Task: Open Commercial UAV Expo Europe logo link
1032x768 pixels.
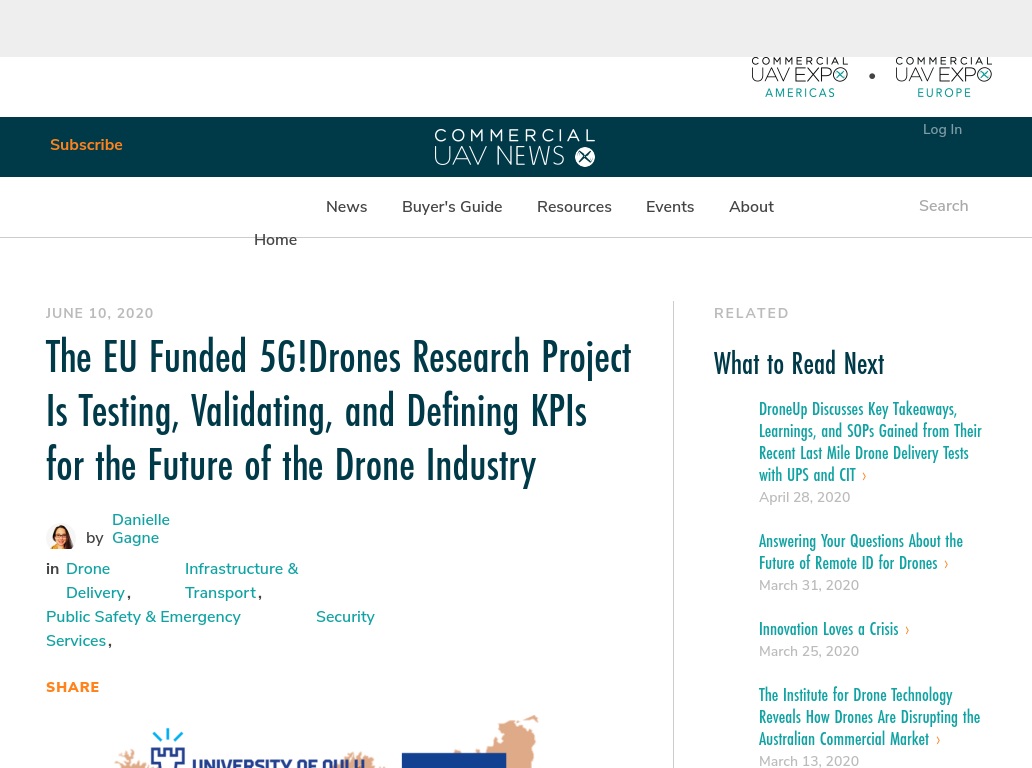Action: coord(943,78)
